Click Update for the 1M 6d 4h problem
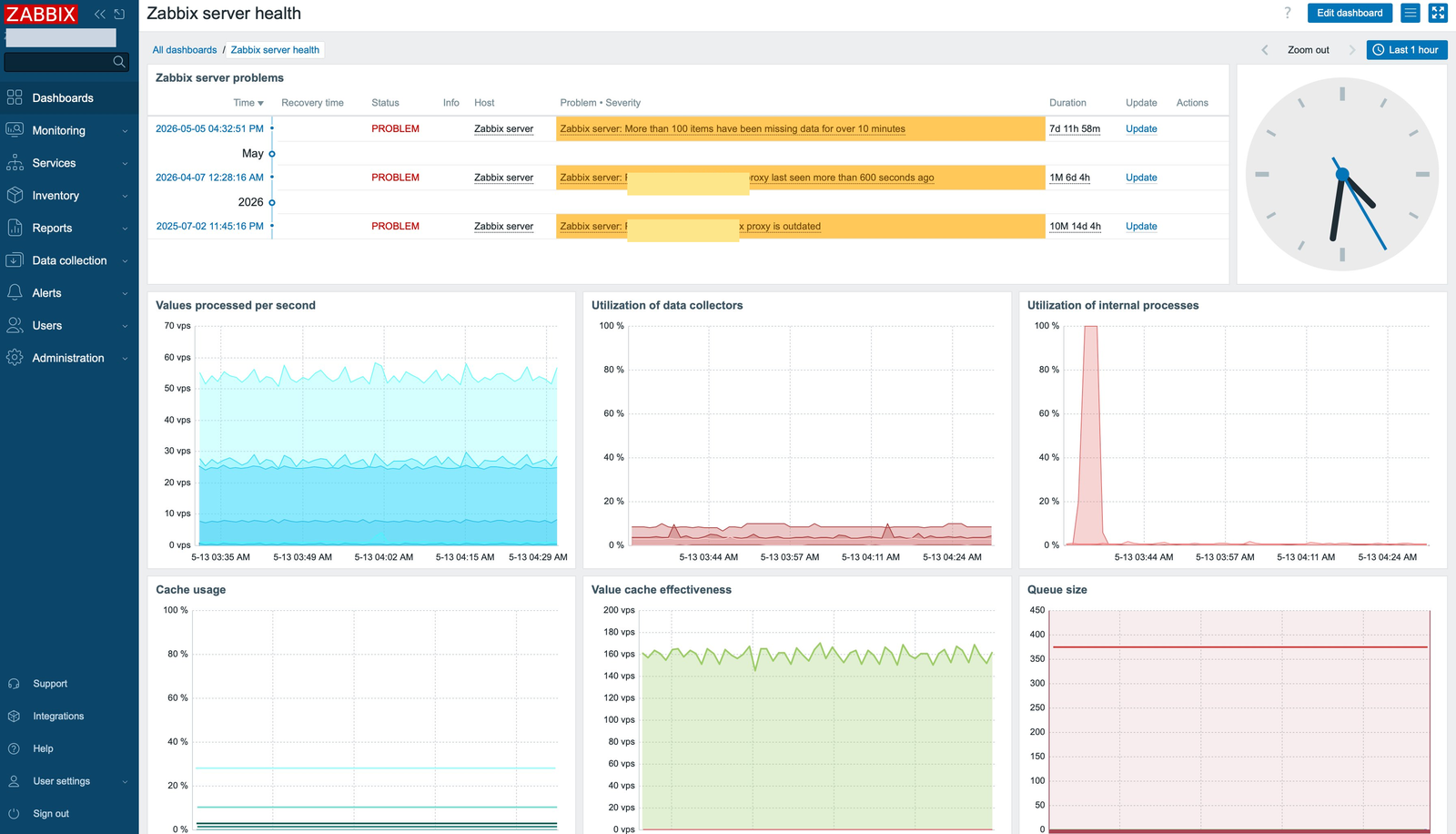The width and height of the screenshot is (1456, 834). tap(1141, 178)
